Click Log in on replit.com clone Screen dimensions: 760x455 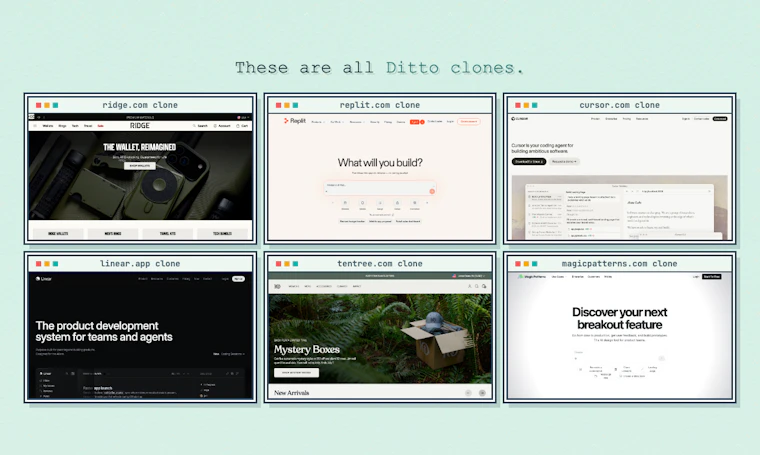pyautogui.click(x=450, y=122)
